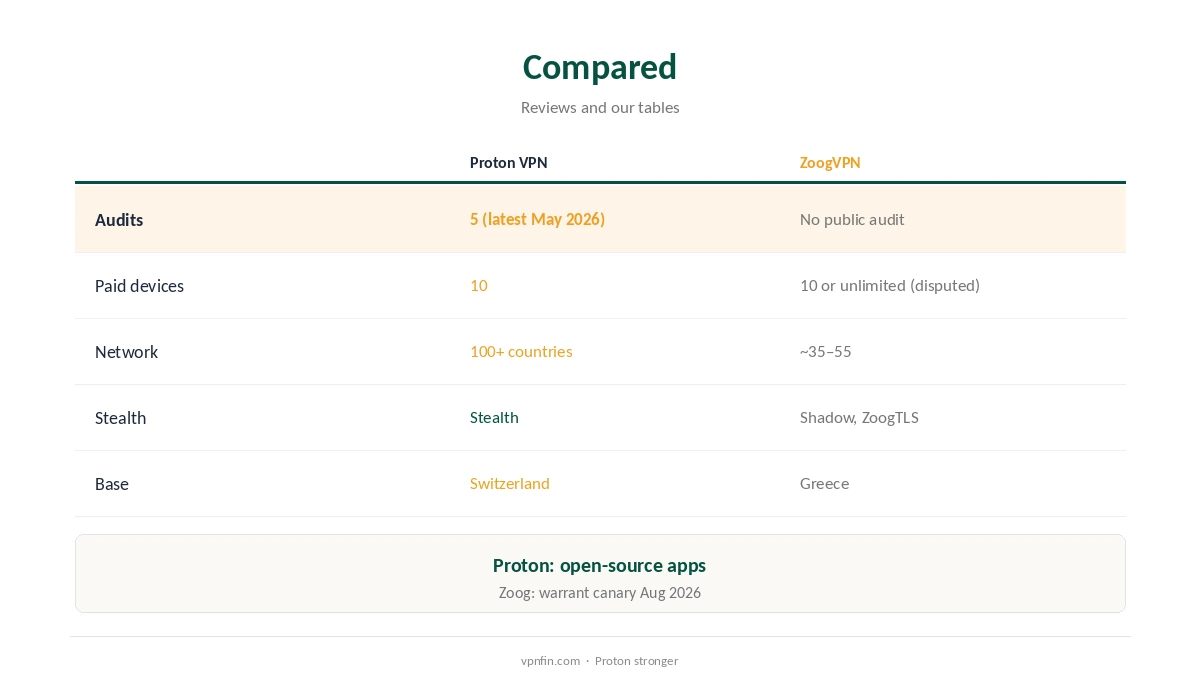
Task: Click the 'Compared' heading
Action: click(x=600, y=67)
